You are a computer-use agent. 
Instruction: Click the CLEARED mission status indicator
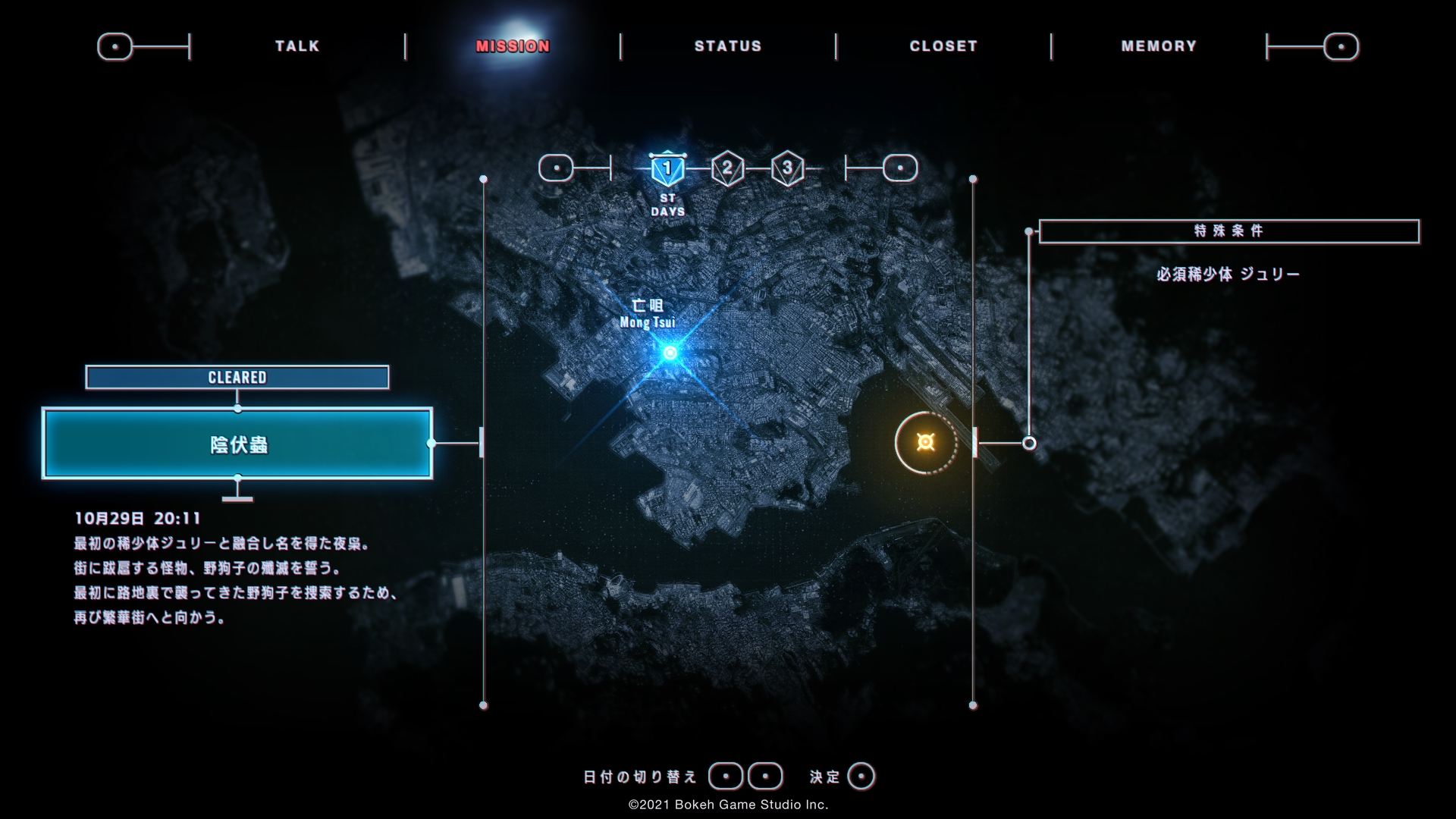237,377
